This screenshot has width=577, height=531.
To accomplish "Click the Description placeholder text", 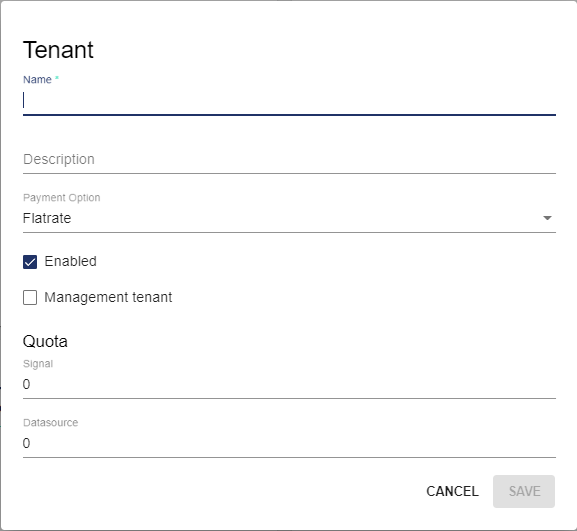I will (59, 159).
